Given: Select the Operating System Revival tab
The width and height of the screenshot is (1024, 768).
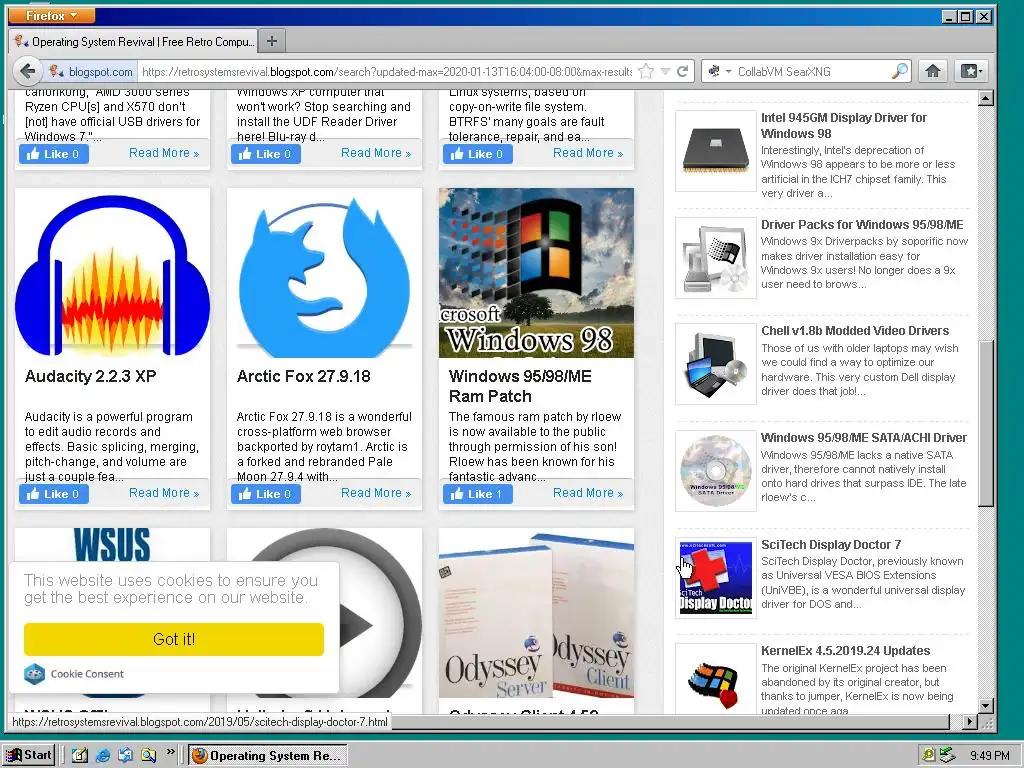Looking at the screenshot, I should pyautogui.click(x=134, y=42).
